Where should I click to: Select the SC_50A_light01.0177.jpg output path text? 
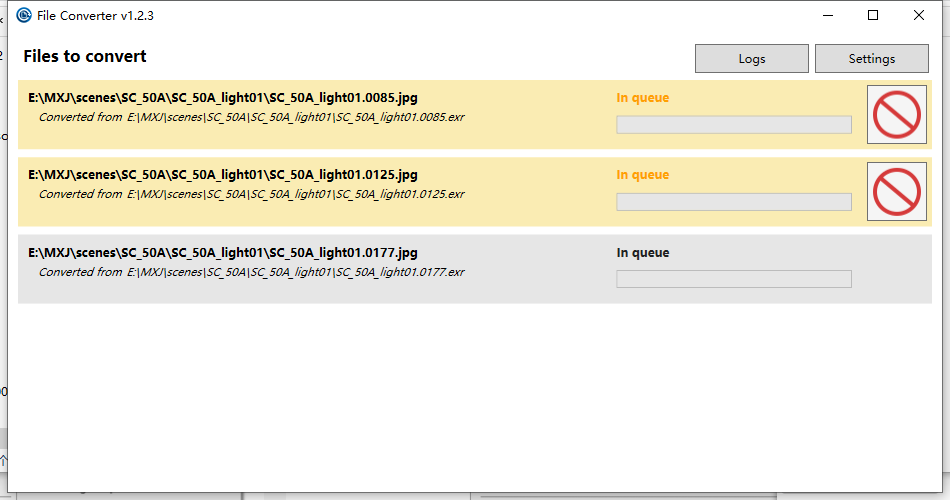[x=223, y=253]
